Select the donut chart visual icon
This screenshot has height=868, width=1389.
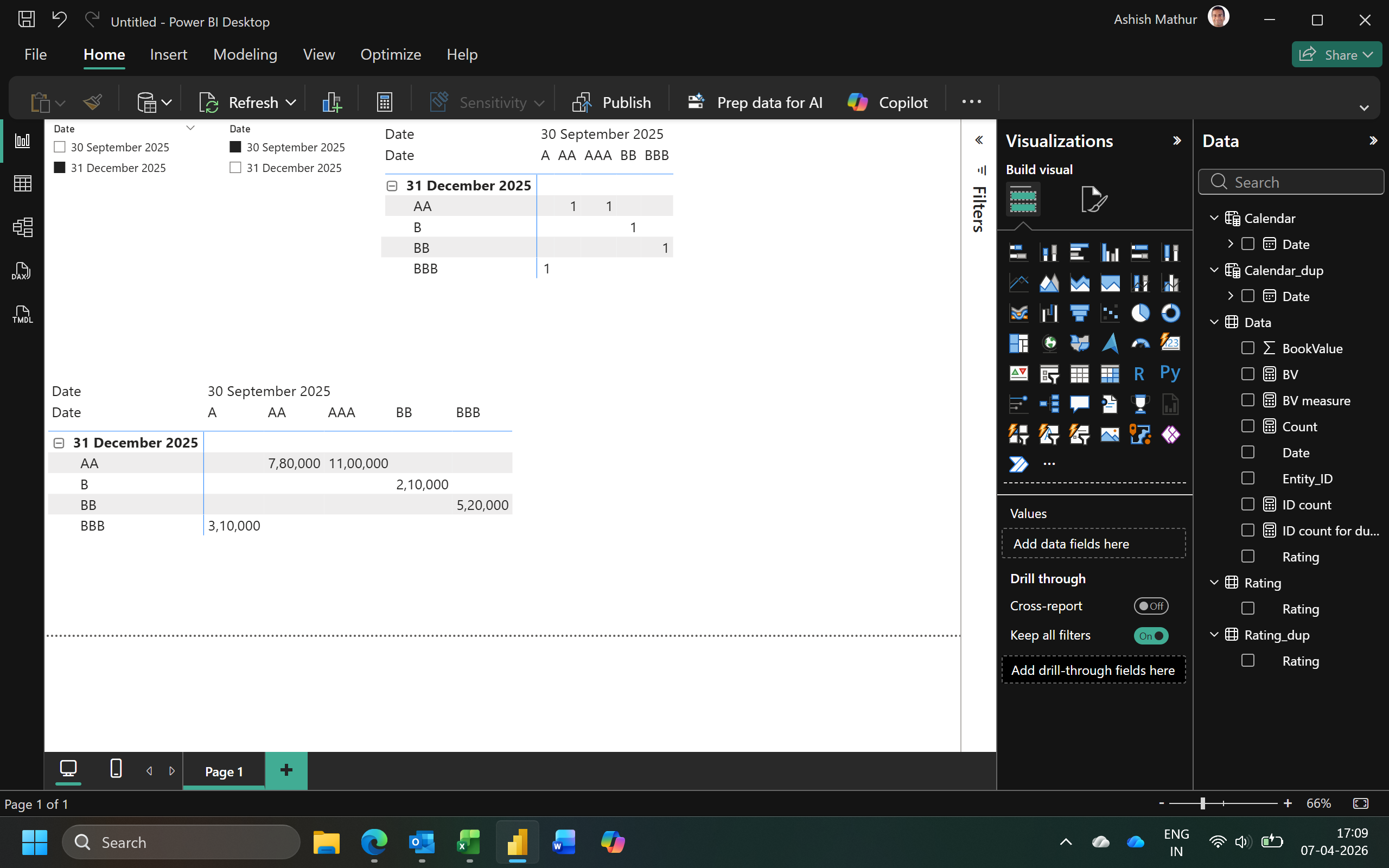click(x=1170, y=313)
